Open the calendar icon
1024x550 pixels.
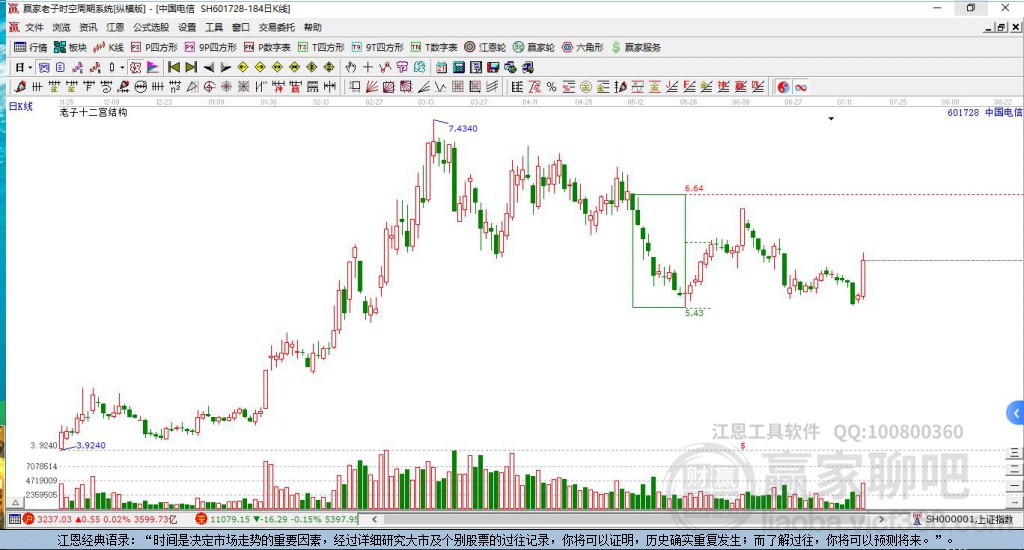441,67
